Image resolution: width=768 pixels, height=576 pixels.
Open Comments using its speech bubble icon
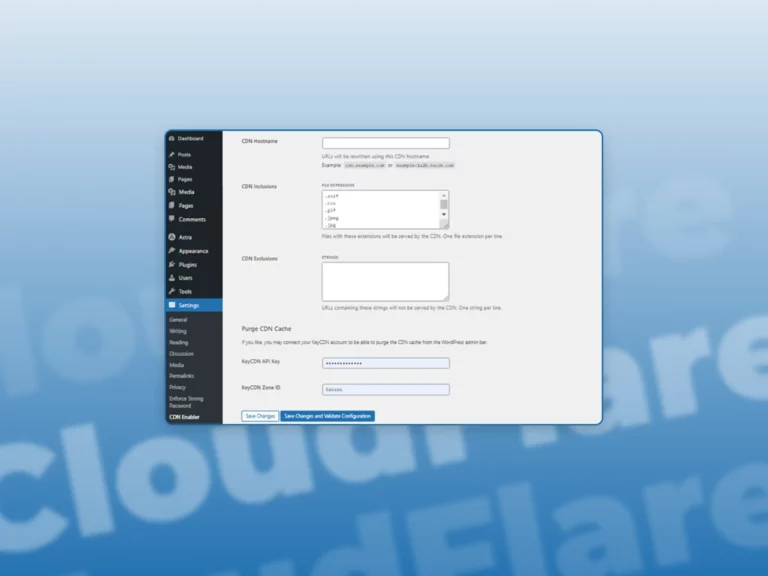[171, 219]
